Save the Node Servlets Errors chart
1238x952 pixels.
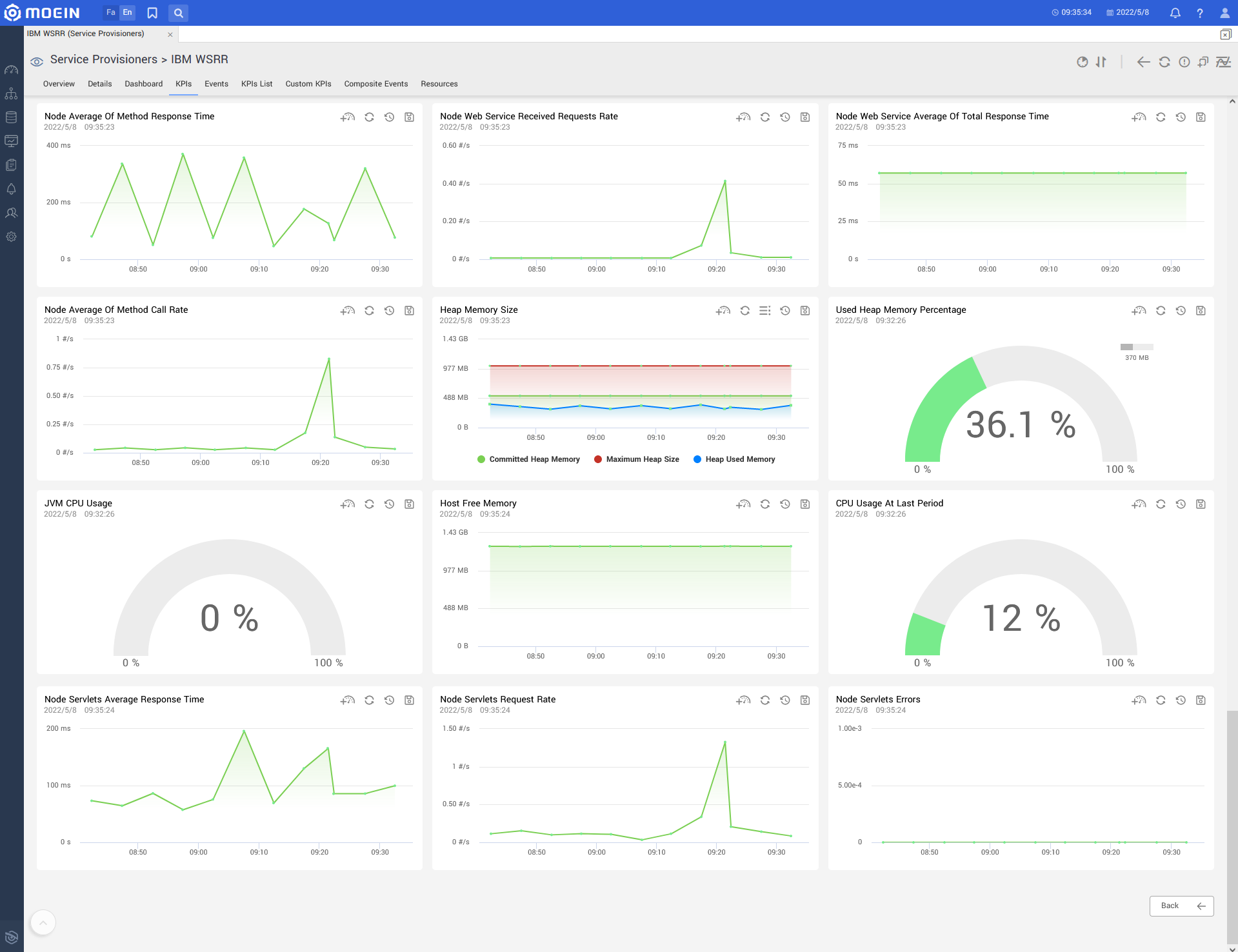(x=1200, y=700)
